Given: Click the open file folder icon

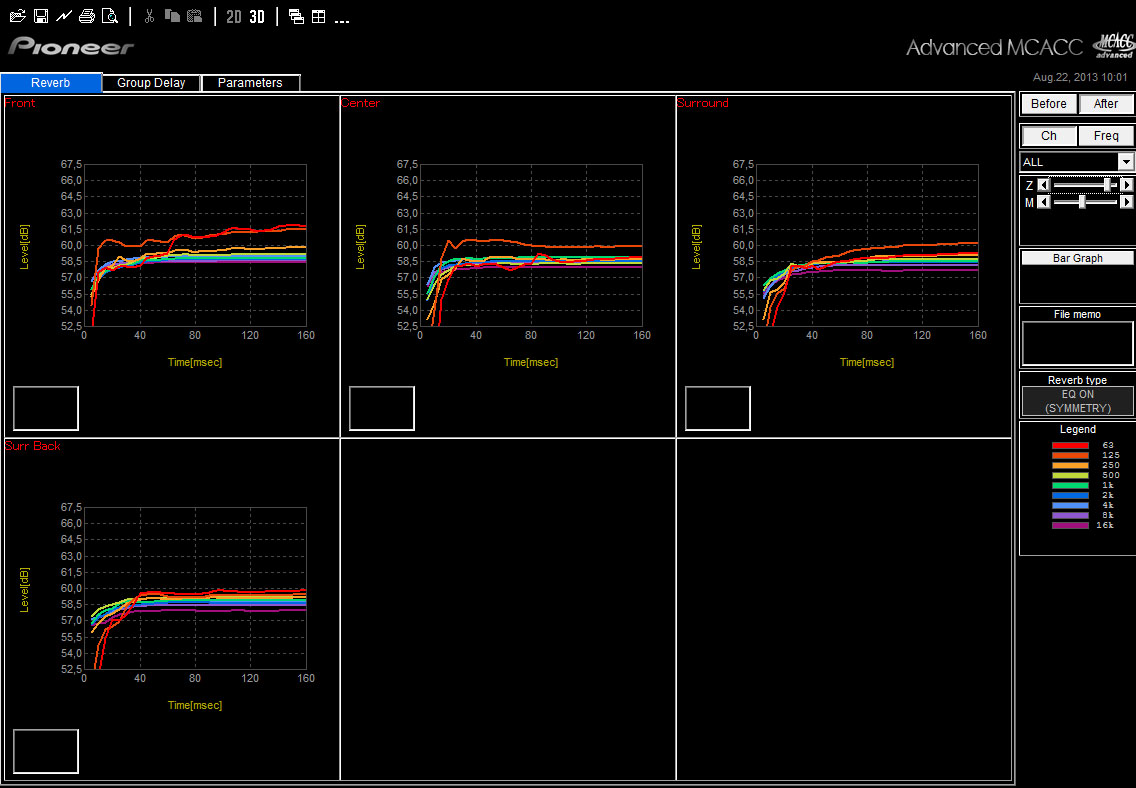Looking at the screenshot, I should [17, 16].
